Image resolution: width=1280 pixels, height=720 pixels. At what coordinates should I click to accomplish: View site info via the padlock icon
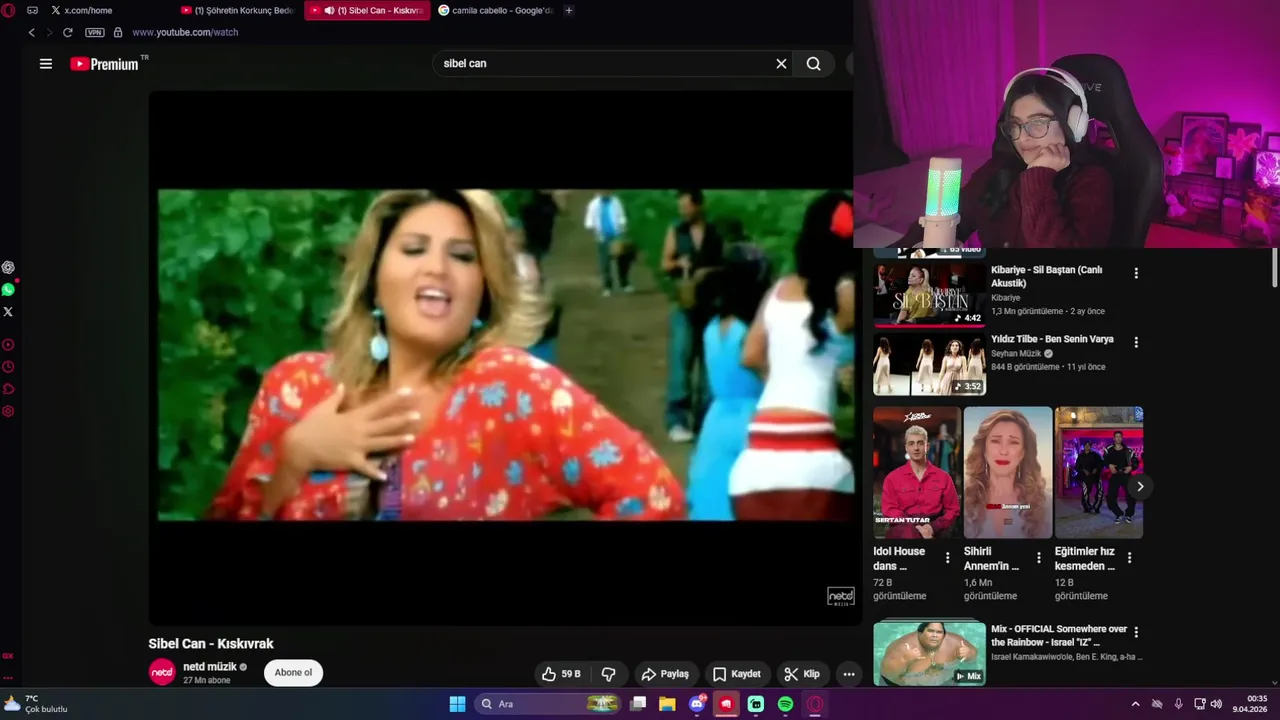pos(119,32)
